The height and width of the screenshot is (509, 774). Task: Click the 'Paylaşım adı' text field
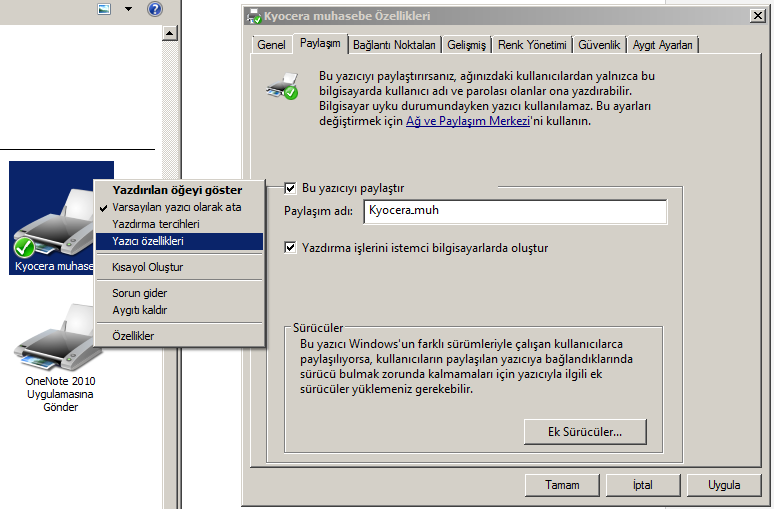coord(515,211)
